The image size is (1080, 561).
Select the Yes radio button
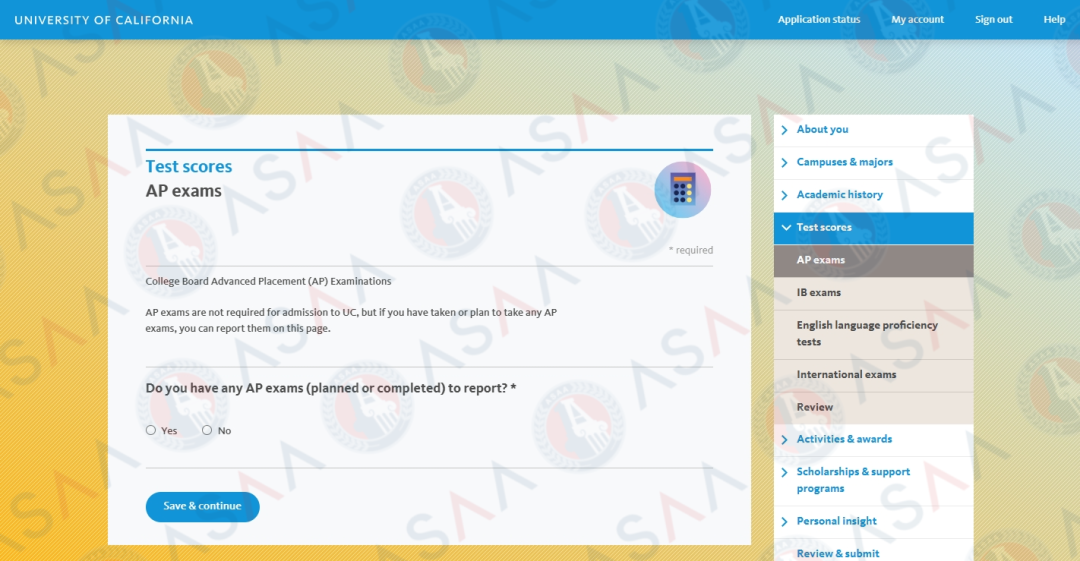[151, 430]
